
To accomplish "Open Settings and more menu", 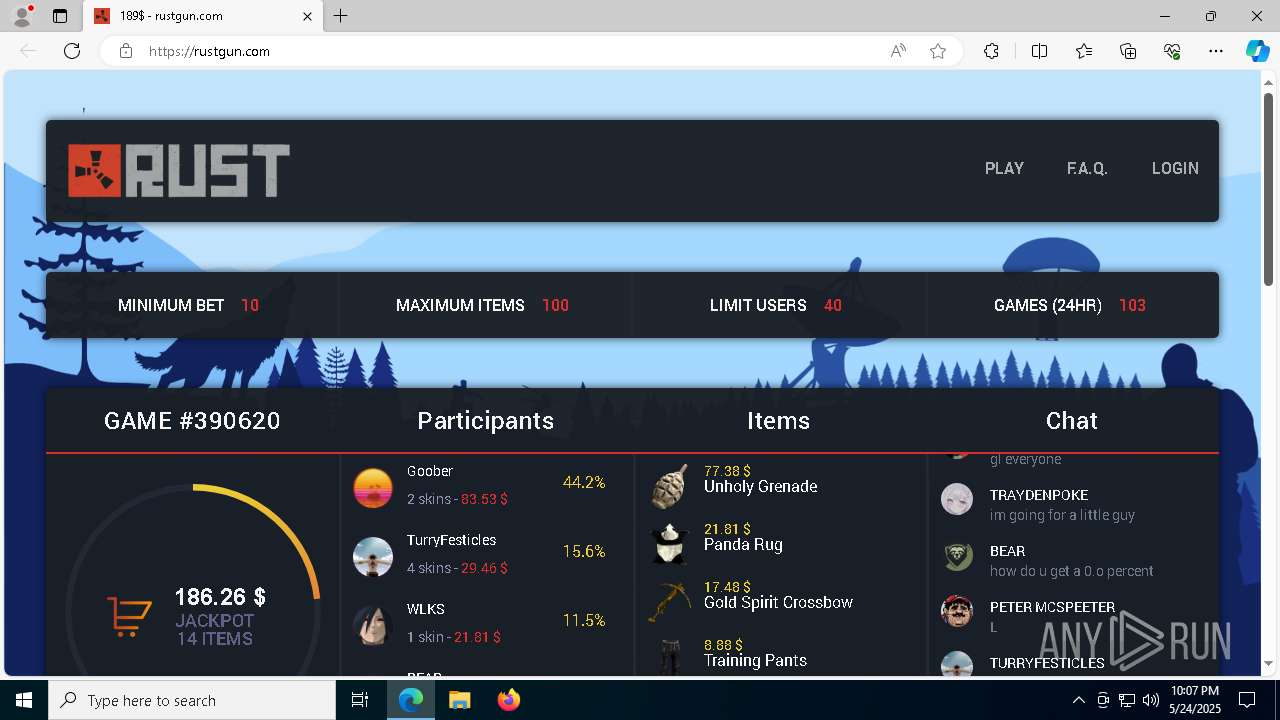I will pyautogui.click(x=1216, y=51).
